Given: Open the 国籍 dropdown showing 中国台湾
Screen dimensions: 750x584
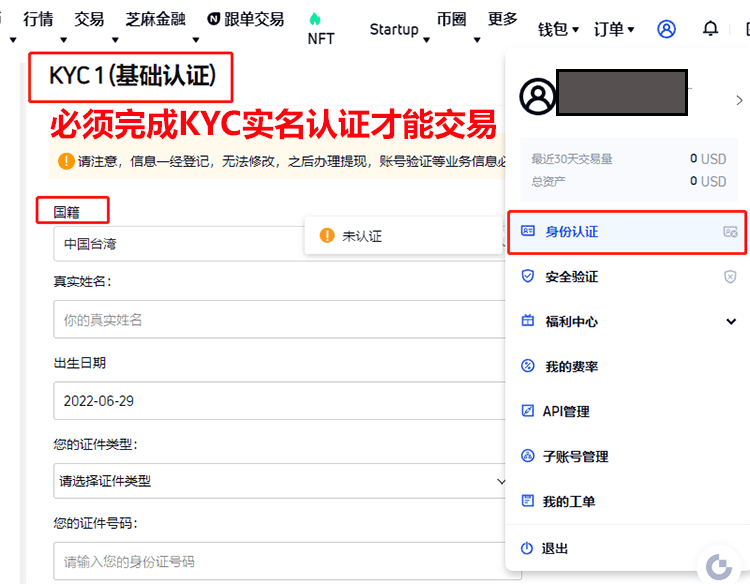Looking at the screenshot, I should [x=180, y=243].
